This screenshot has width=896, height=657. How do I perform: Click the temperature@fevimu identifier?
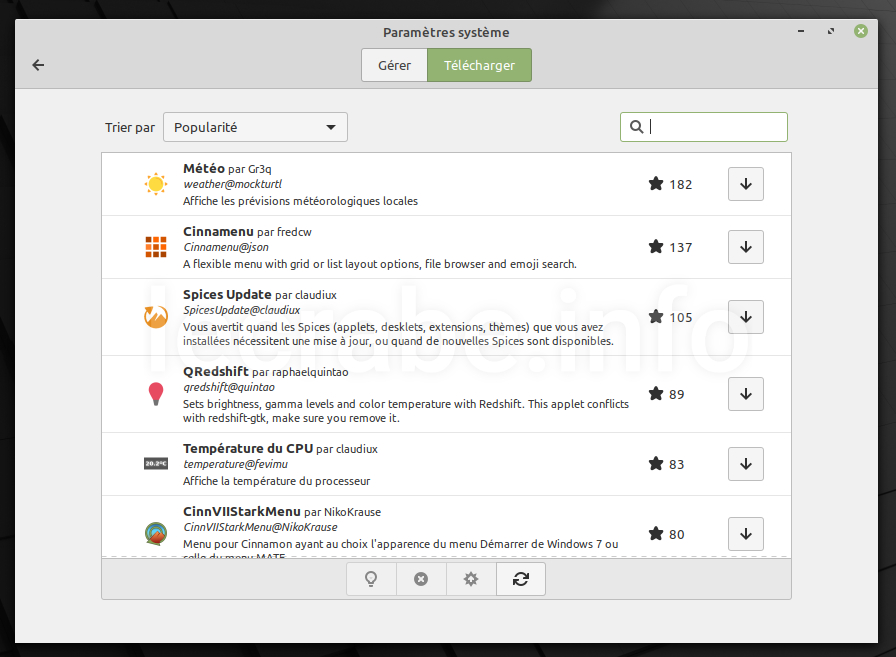point(235,464)
